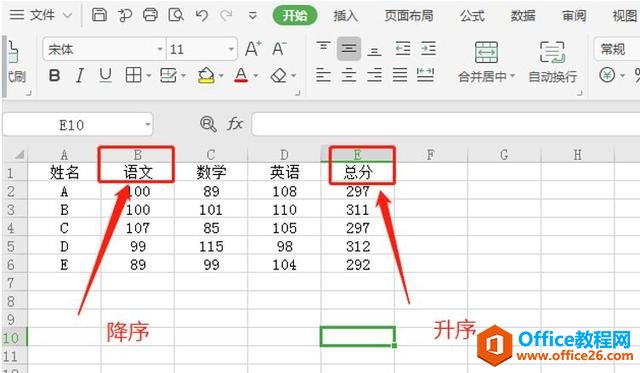Switch to the 插入 tab
The width and height of the screenshot is (640, 373).
point(345,16)
